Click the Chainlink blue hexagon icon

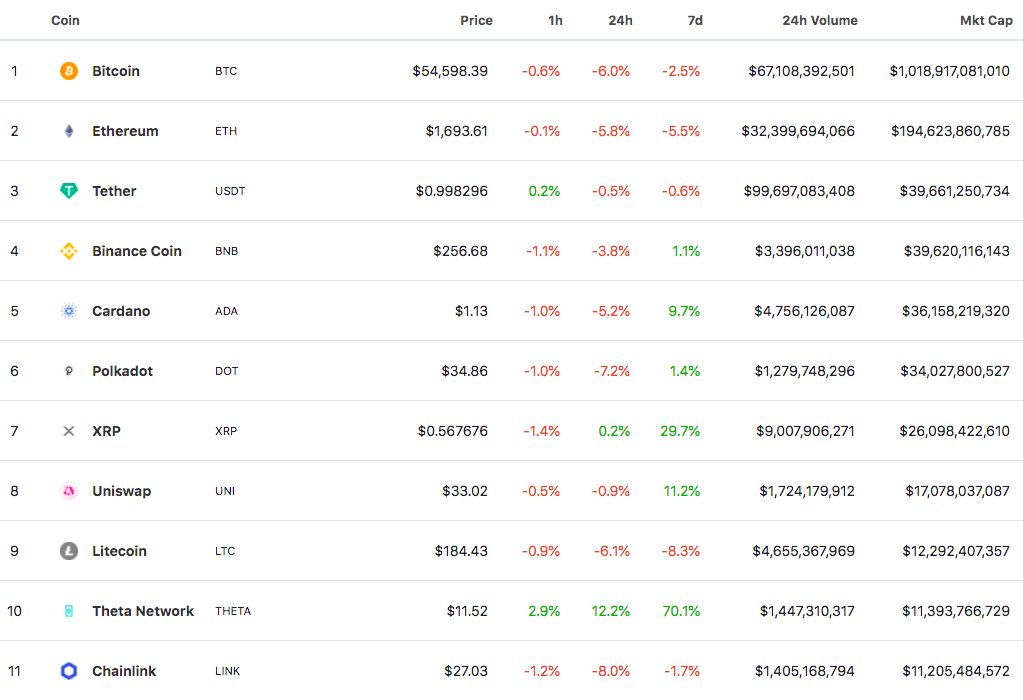click(x=68, y=671)
